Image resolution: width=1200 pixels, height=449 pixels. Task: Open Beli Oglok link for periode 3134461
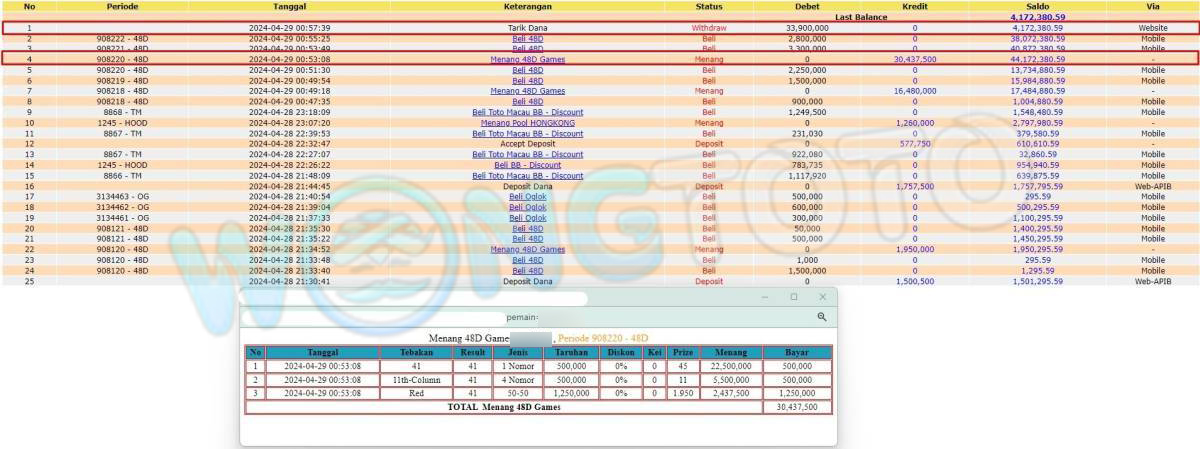pyautogui.click(x=527, y=218)
